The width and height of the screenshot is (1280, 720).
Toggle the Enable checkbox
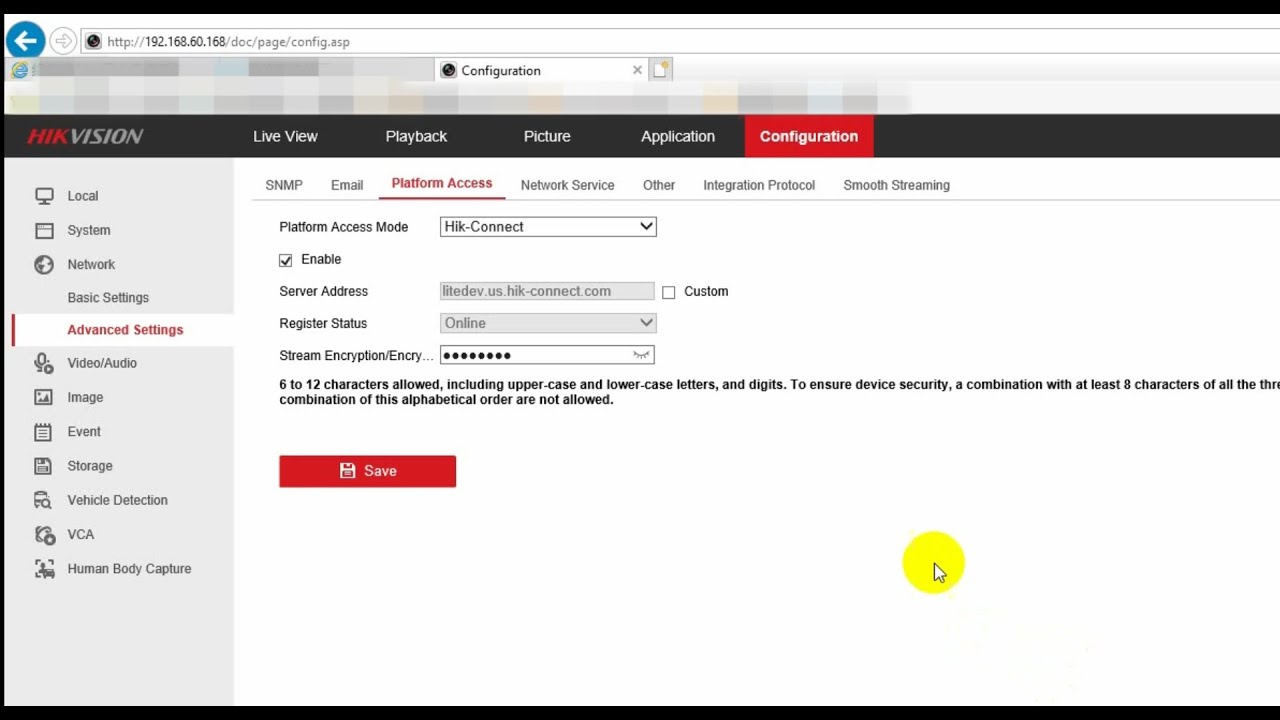286,260
